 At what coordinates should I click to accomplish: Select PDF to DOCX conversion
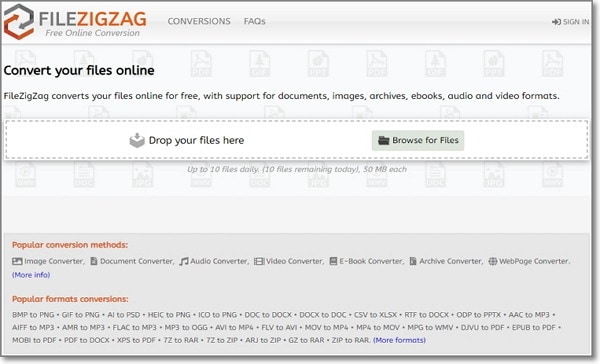tap(86, 340)
